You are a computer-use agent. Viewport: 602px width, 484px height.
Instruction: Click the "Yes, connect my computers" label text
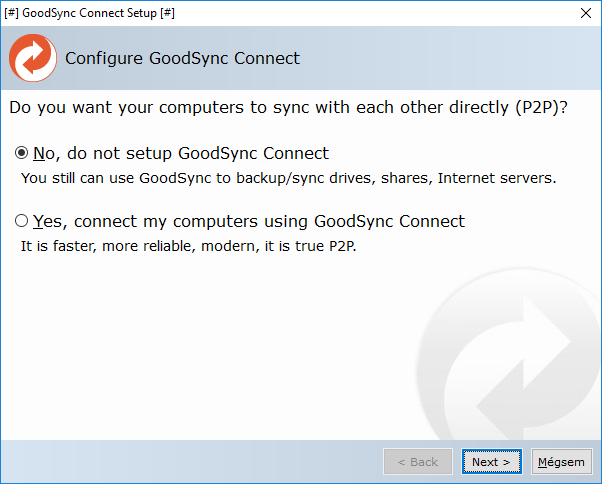[249, 222]
